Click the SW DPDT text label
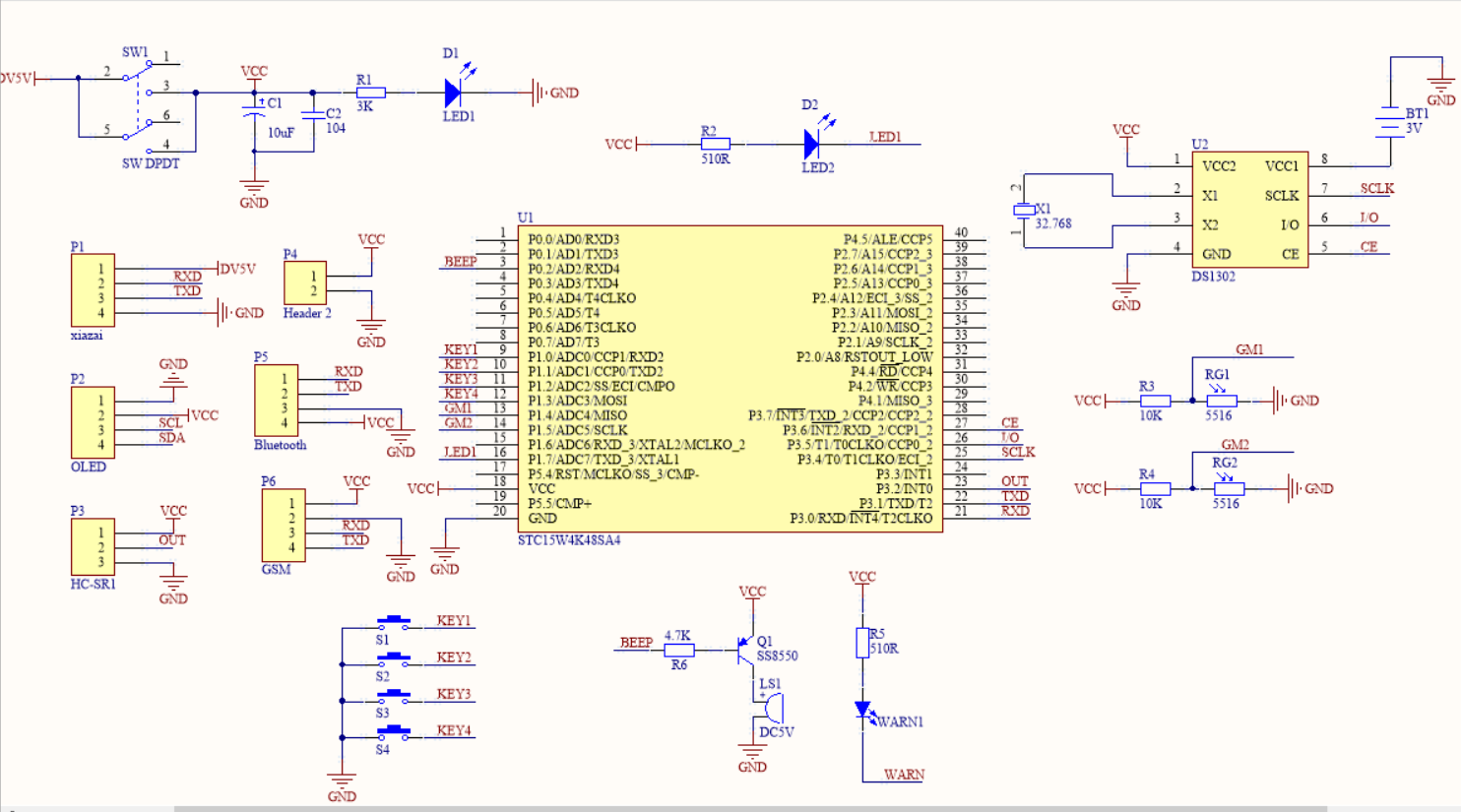Image resolution: width=1461 pixels, height=812 pixels. coord(151,163)
